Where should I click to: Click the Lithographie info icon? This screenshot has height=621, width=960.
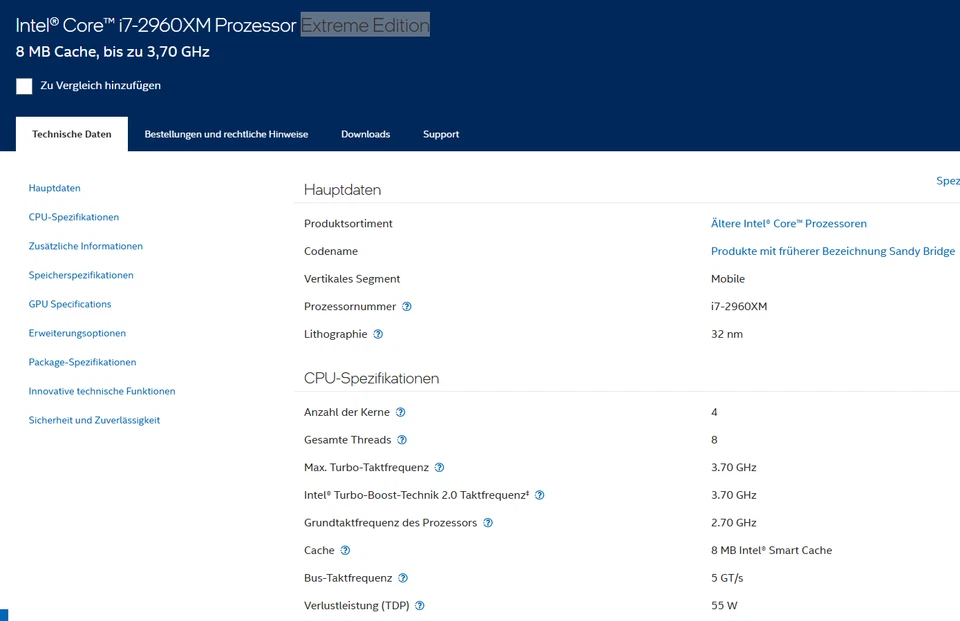click(x=379, y=334)
